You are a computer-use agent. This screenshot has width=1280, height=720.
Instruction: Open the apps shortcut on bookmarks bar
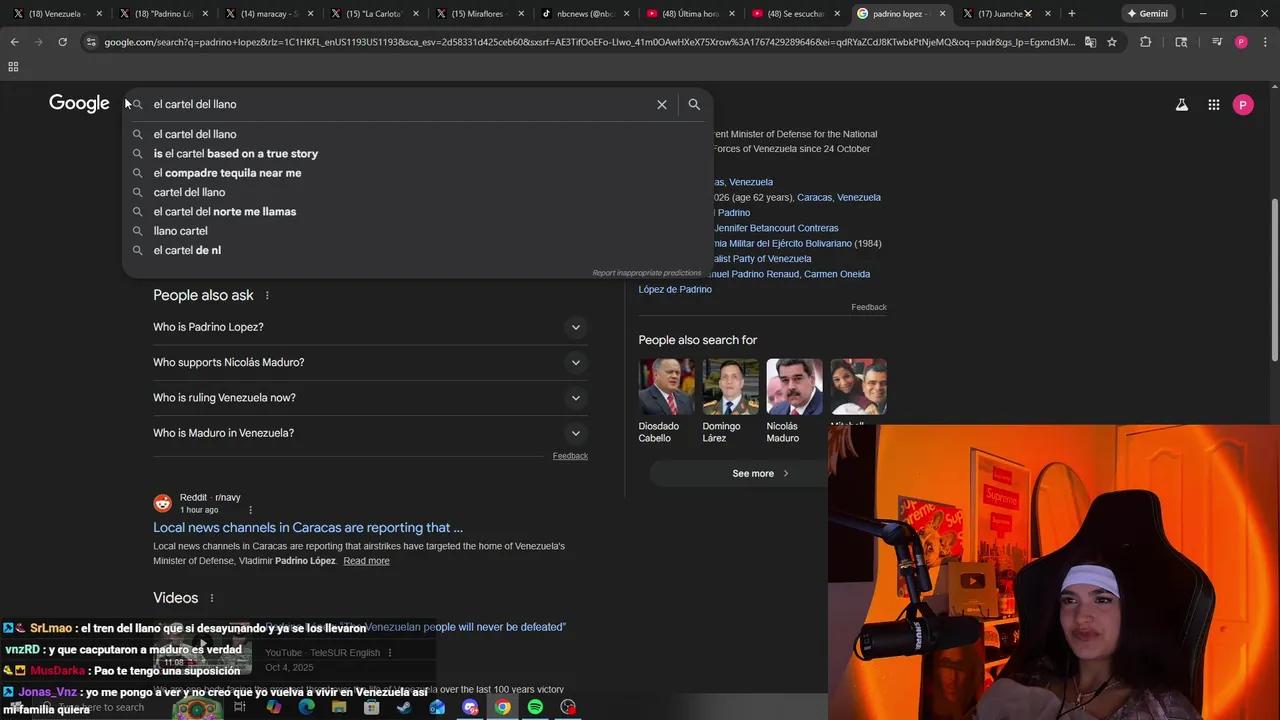point(13,67)
